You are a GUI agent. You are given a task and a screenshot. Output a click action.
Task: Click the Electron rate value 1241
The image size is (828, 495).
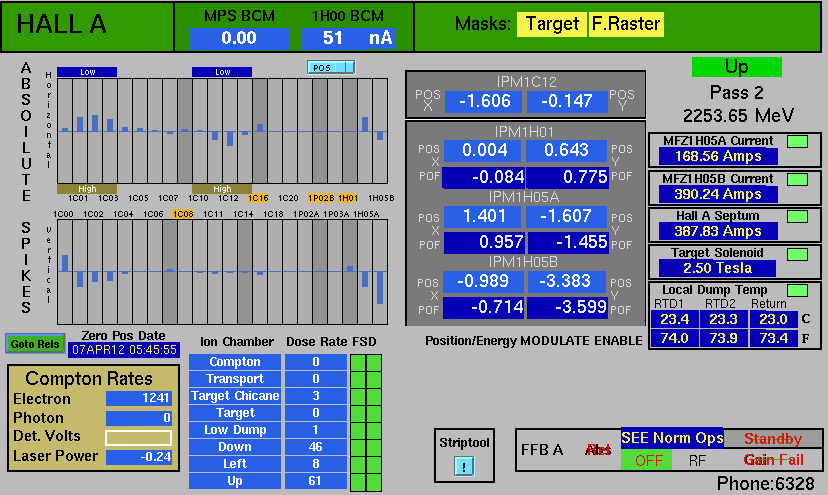[x=138, y=398]
